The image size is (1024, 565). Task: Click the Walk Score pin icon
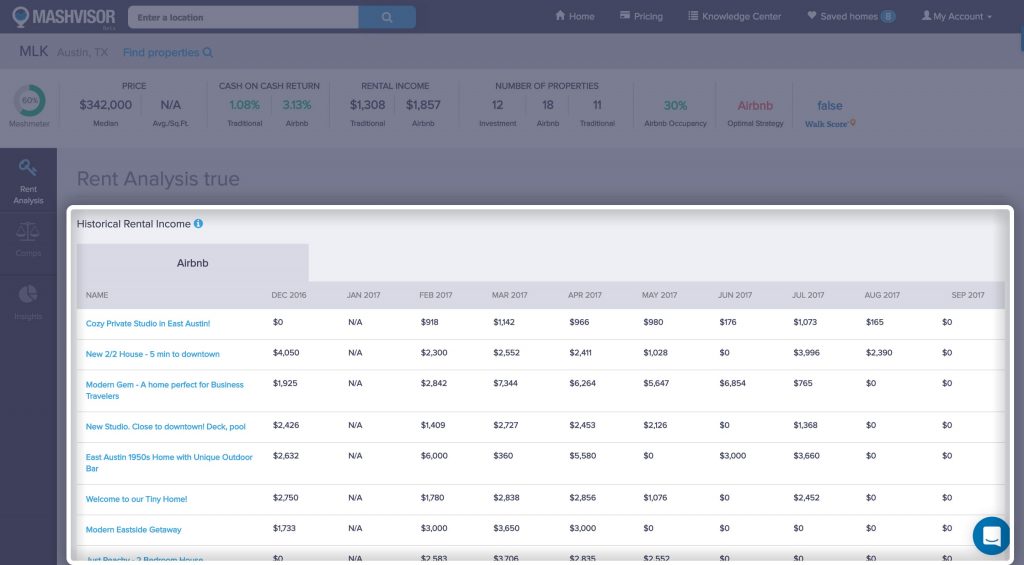tap(853, 124)
